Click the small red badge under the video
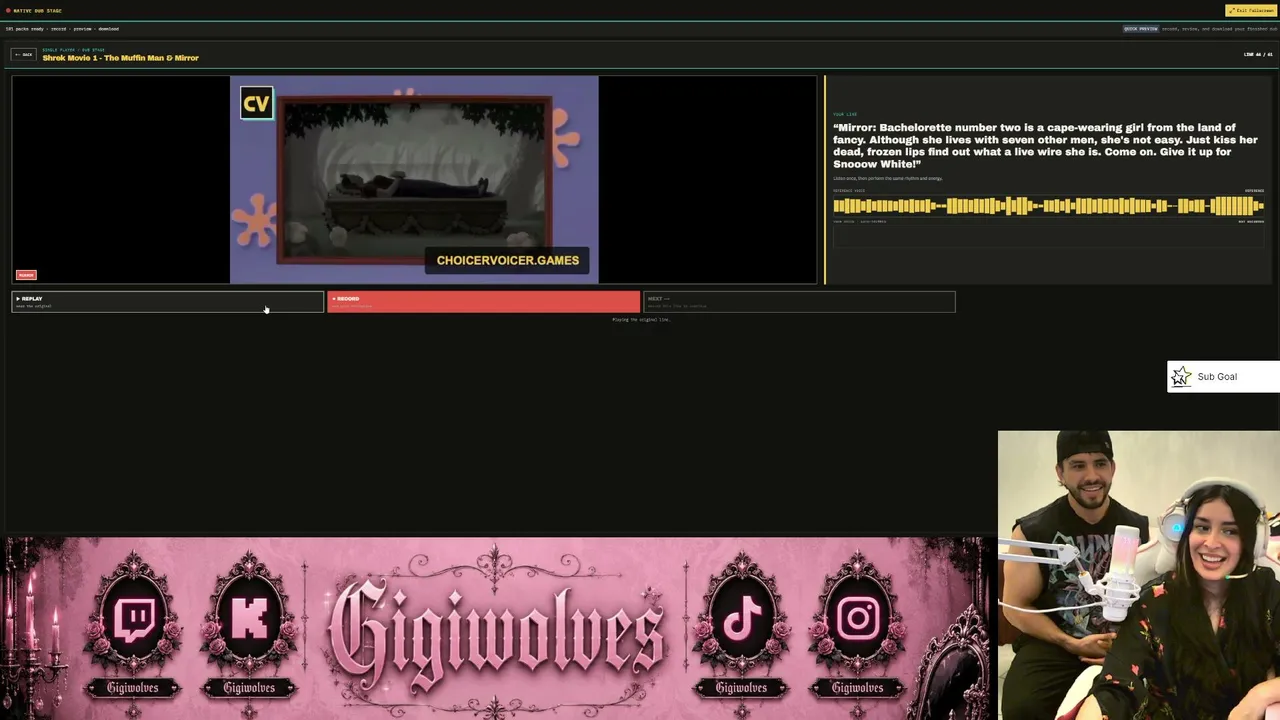Viewport: 1280px width, 720px height. pos(26,275)
